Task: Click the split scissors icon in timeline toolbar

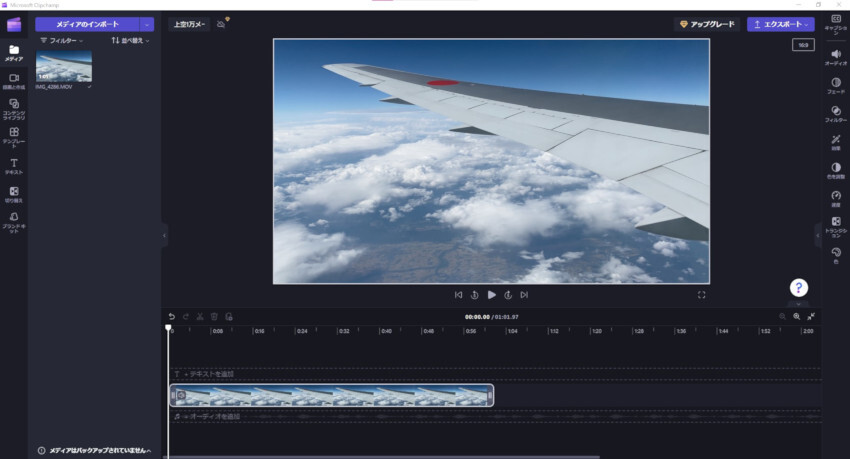Action: point(199,316)
